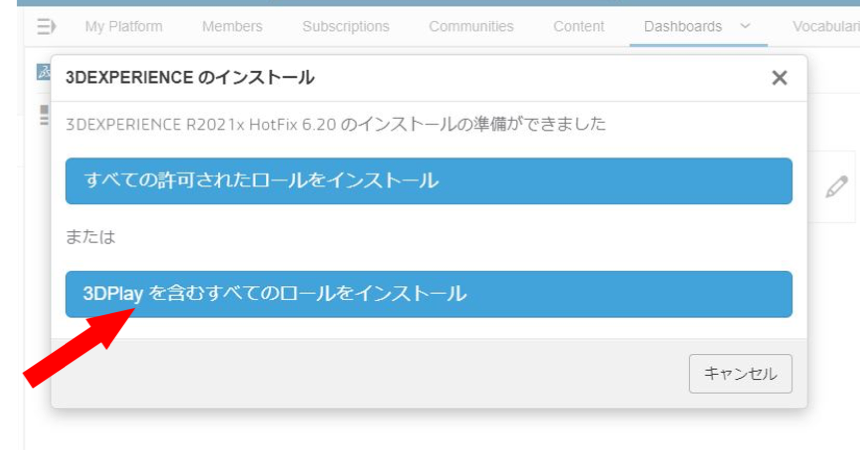Switch to the Members tab
The height and width of the screenshot is (450, 860).
coord(232,26)
